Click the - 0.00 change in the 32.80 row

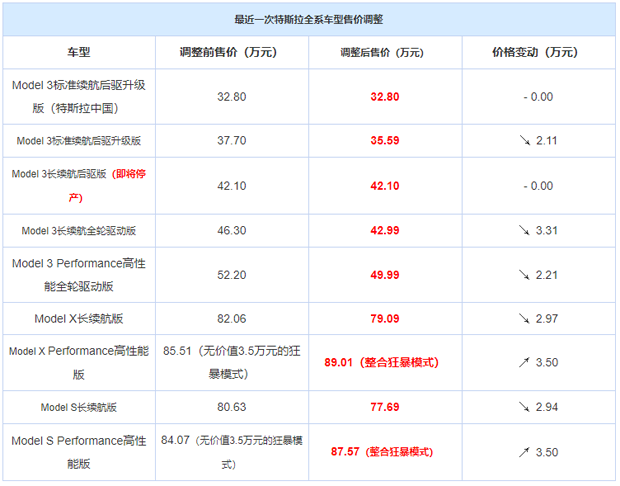click(538, 97)
